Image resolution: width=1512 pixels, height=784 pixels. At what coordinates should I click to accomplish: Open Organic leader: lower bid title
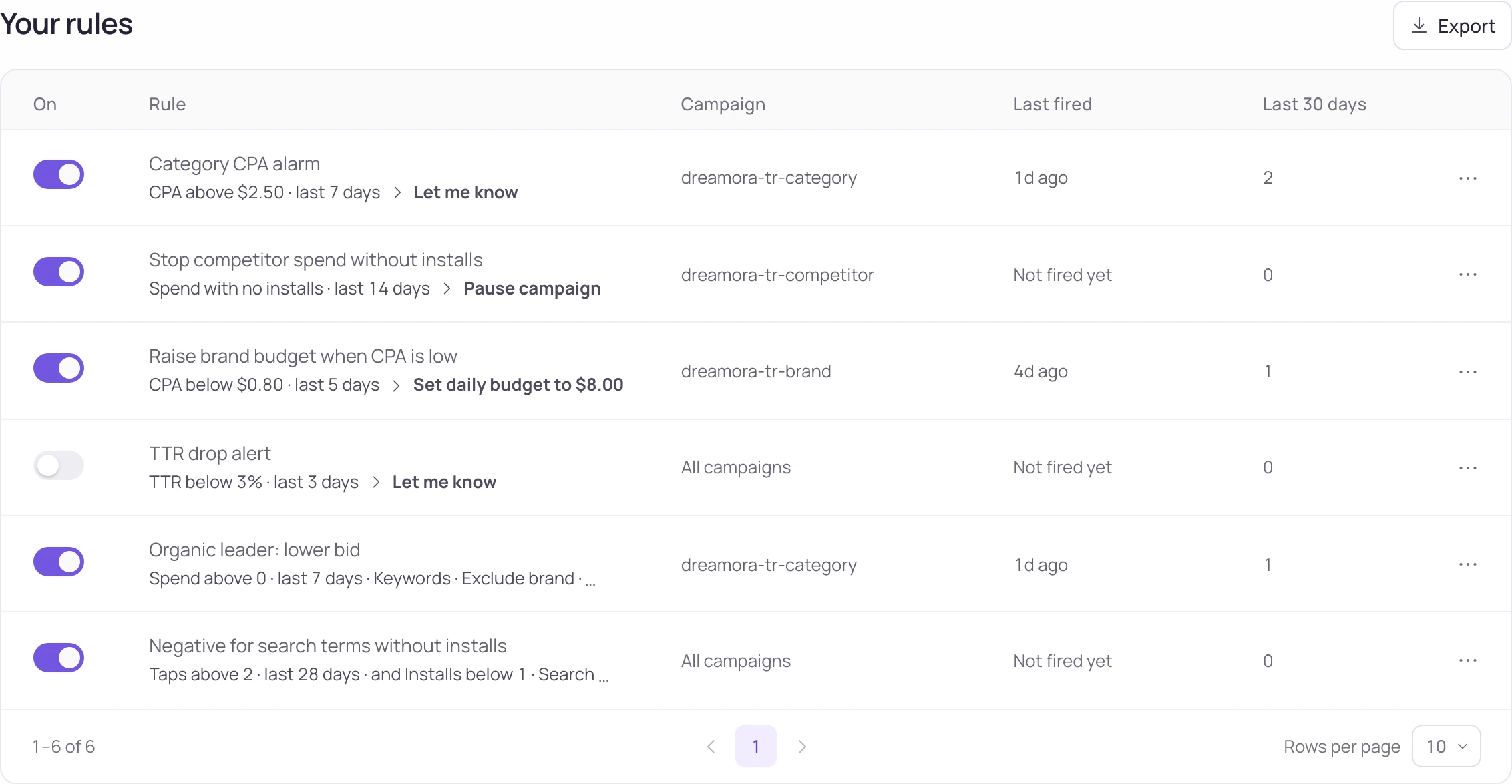254,550
